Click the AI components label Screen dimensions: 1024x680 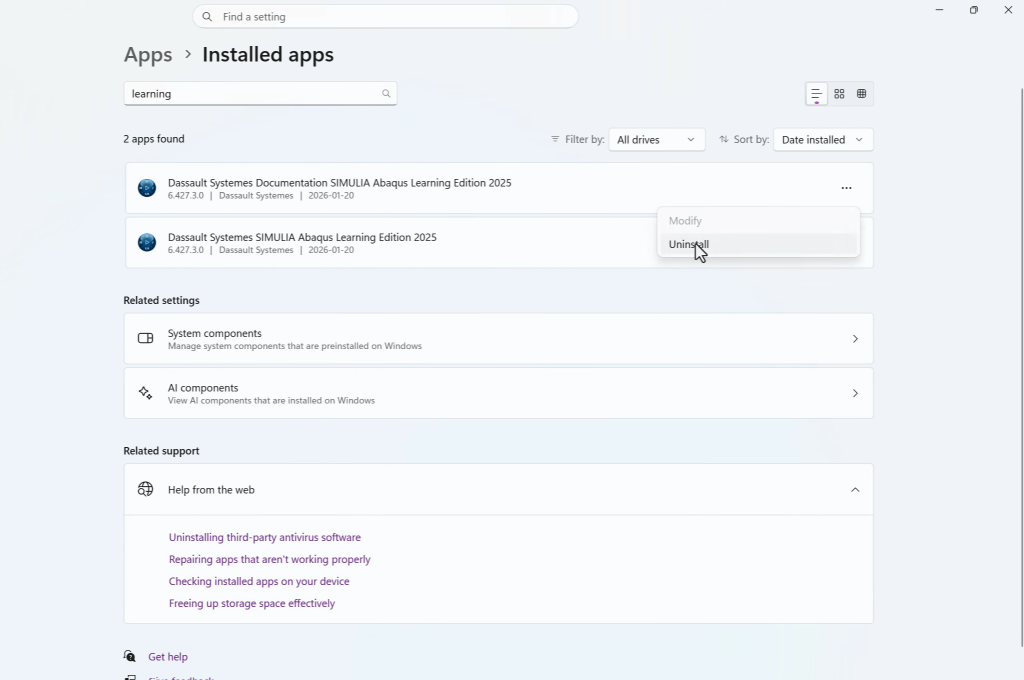202,387
